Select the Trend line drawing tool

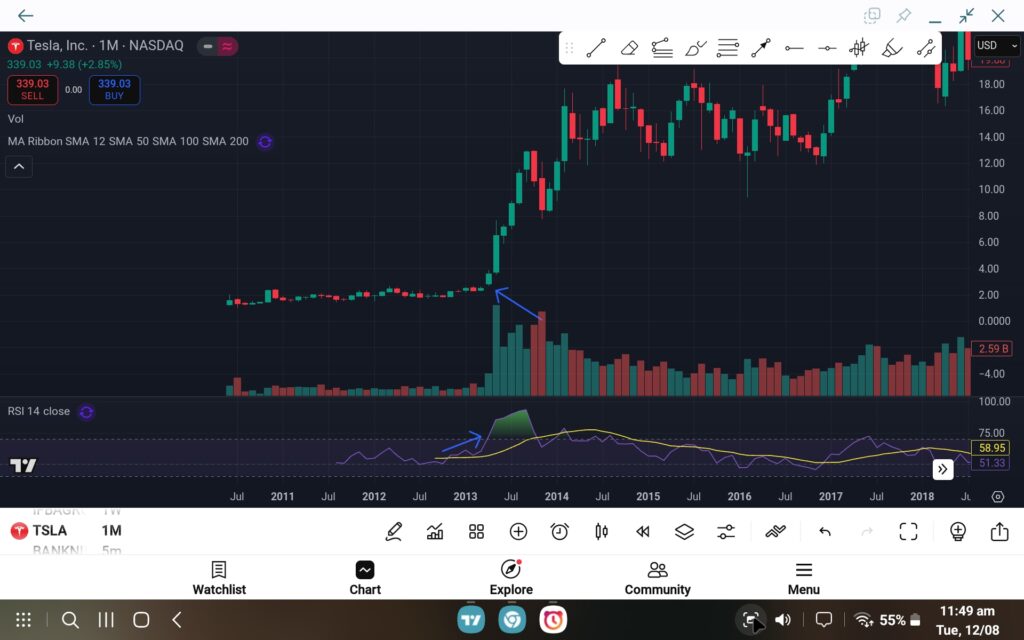[x=596, y=48]
